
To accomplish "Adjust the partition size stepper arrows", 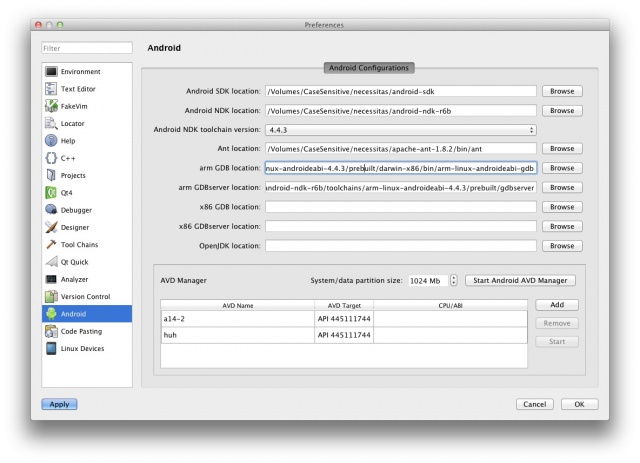I will 454,281.
